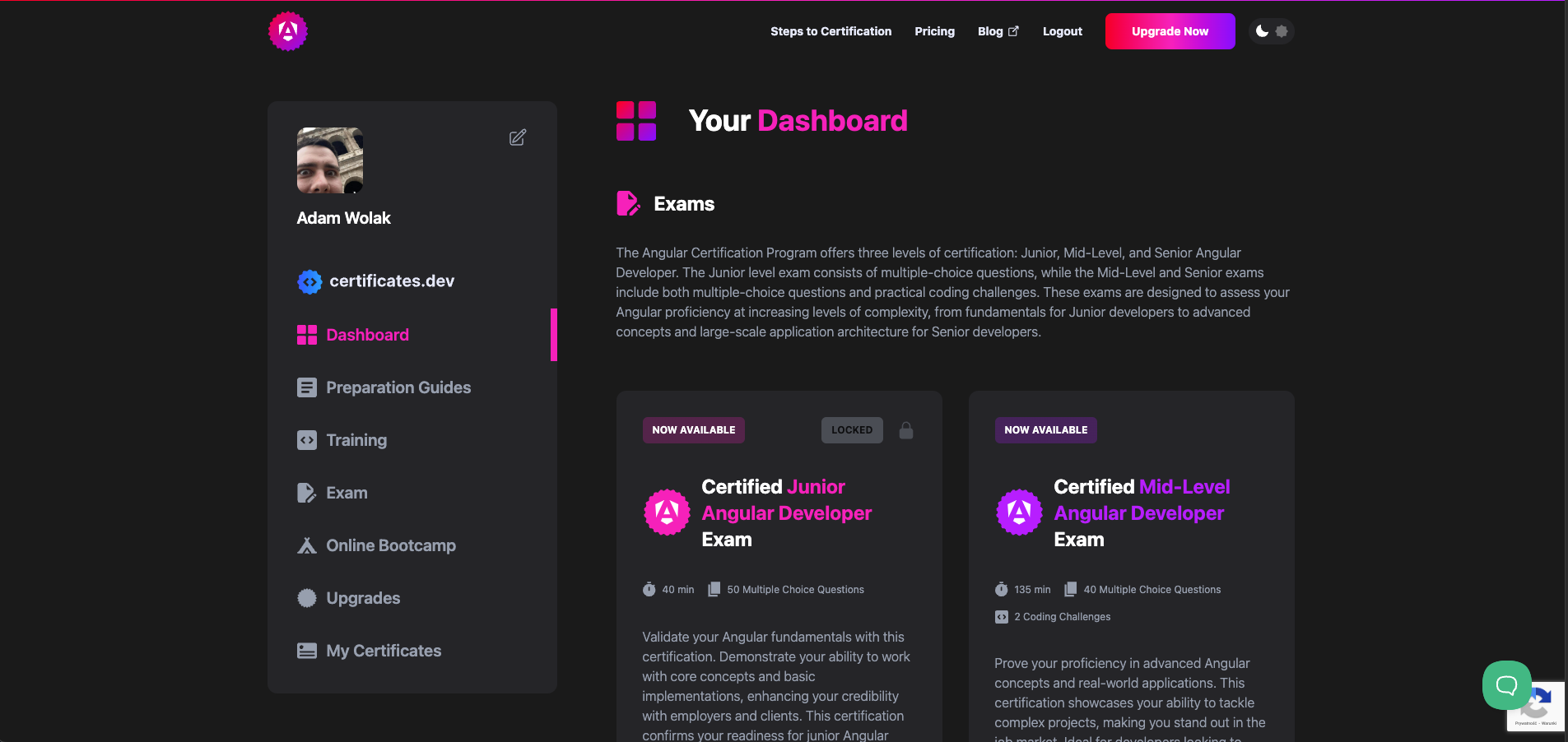
Task: Open the chat support widget
Action: click(1507, 685)
